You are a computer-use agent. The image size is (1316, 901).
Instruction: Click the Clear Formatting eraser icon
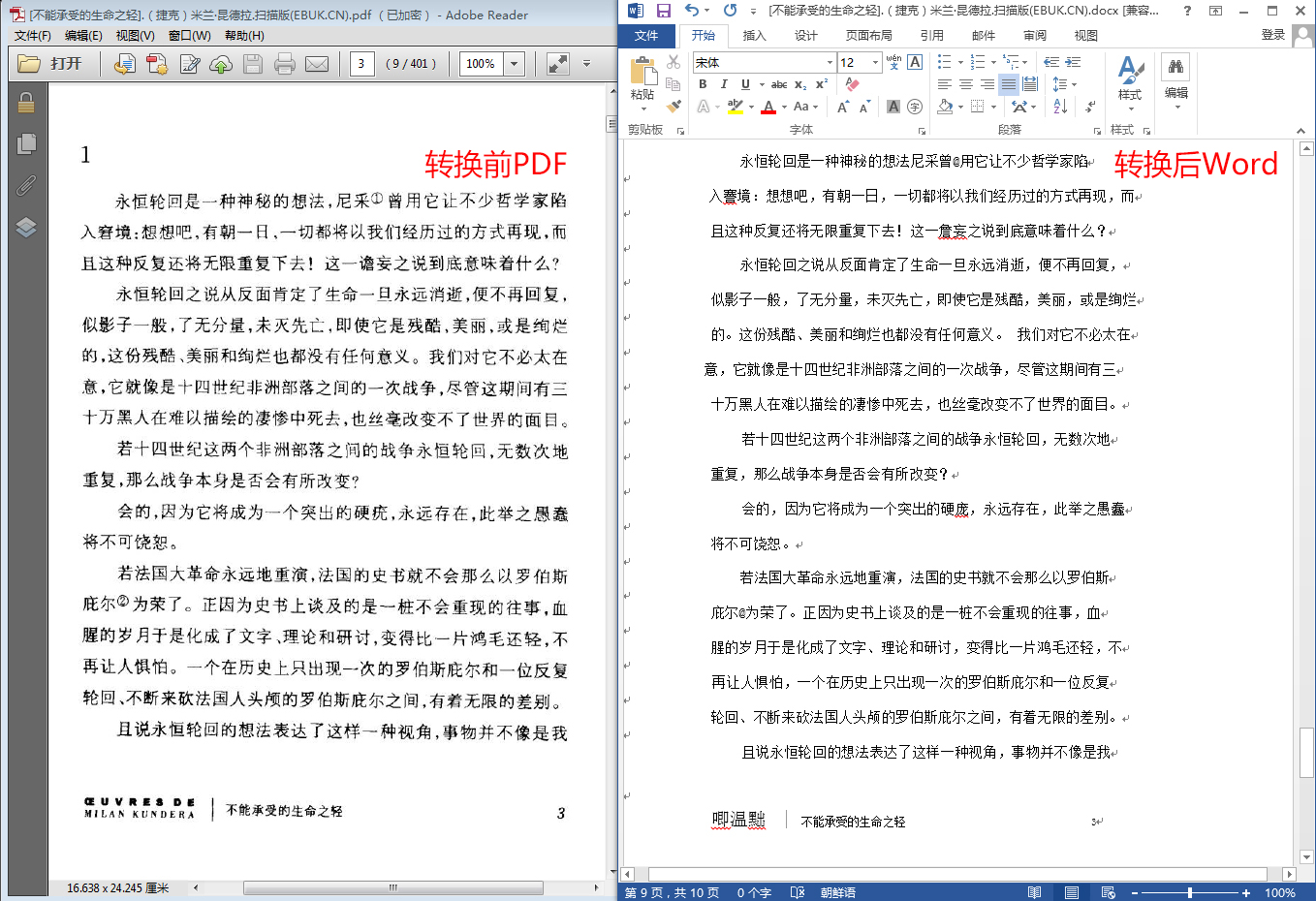(x=853, y=84)
